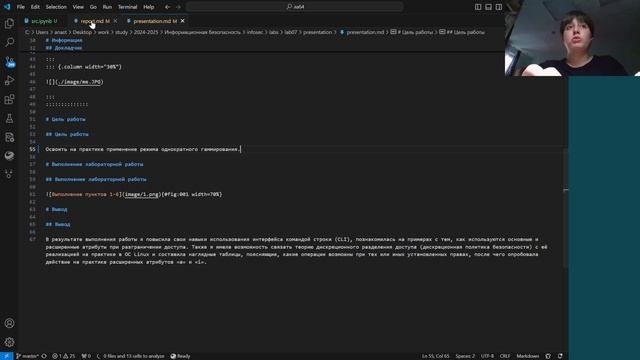Viewport: 640px width, 360px height.
Task: Close the report.md tab
Action: click(116, 21)
